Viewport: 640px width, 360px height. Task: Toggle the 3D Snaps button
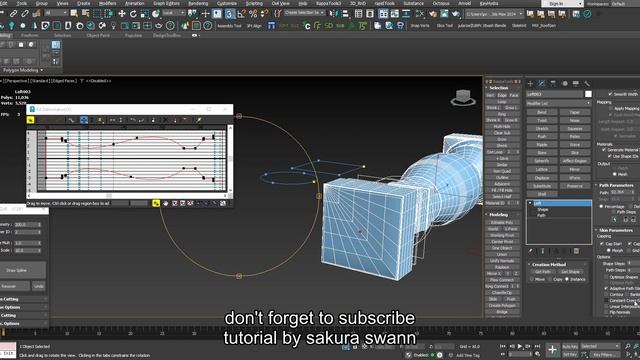click(x=230, y=14)
